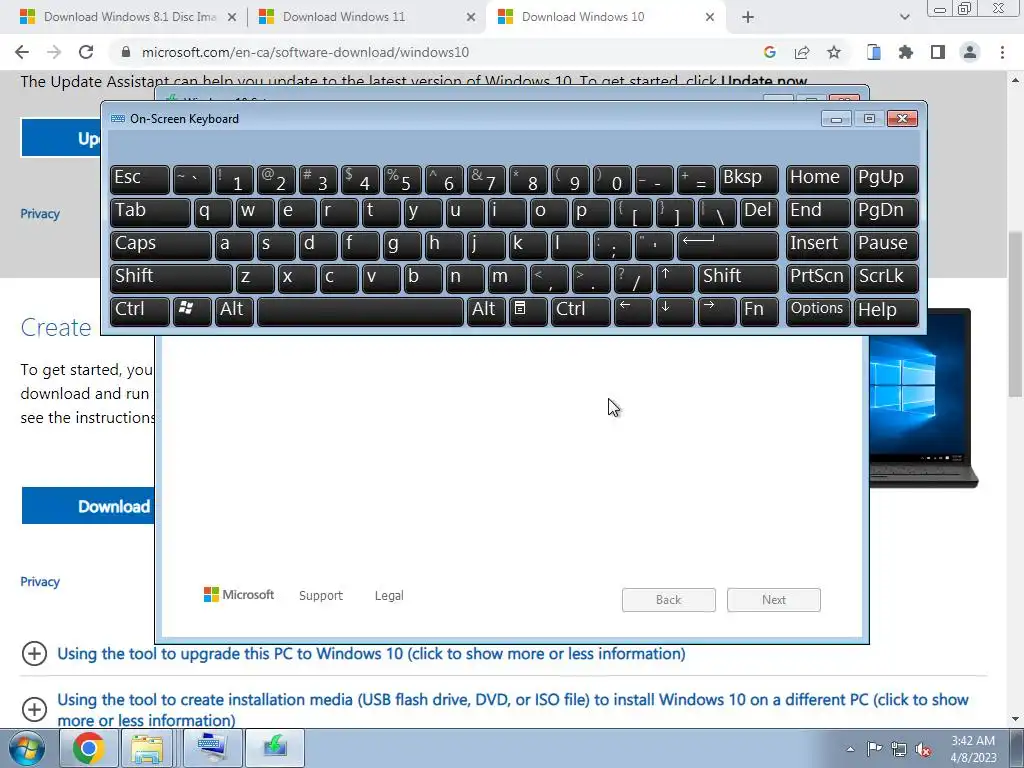Toggle the right Shift key
The height and width of the screenshot is (768, 1024).
(738, 278)
